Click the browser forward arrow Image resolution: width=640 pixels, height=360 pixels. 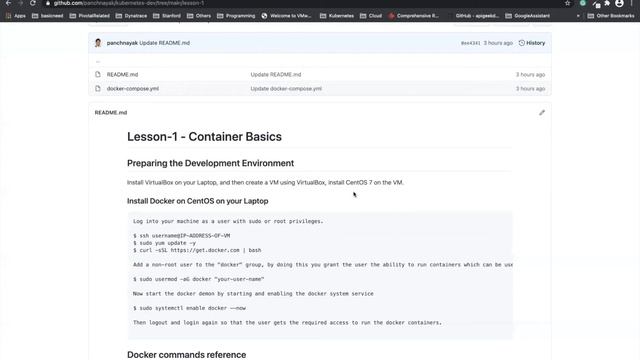coord(20,3)
